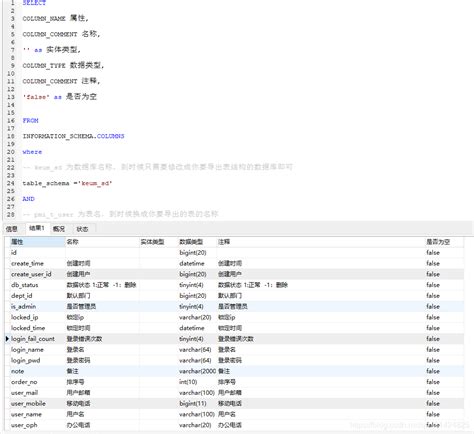This screenshot has height=434, width=474.
Task: Open the 状态 tab
Action: coord(82,229)
